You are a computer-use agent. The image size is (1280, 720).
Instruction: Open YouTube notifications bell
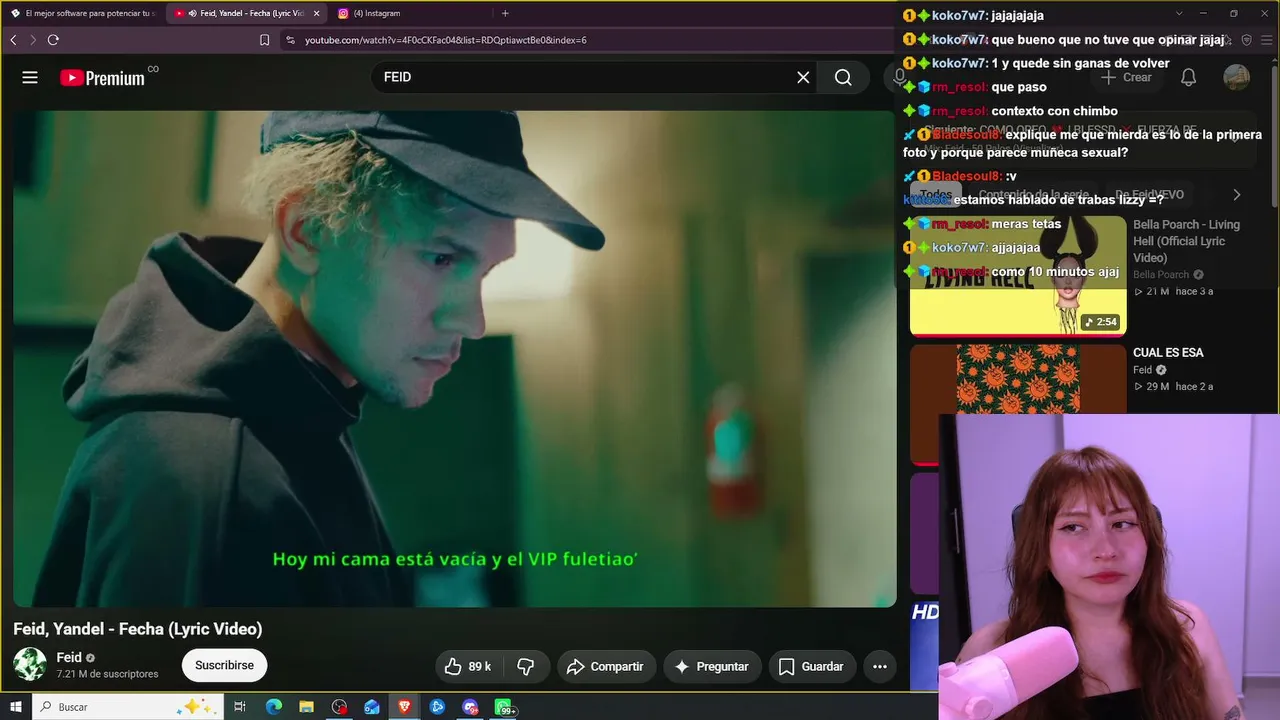[x=1189, y=77]
